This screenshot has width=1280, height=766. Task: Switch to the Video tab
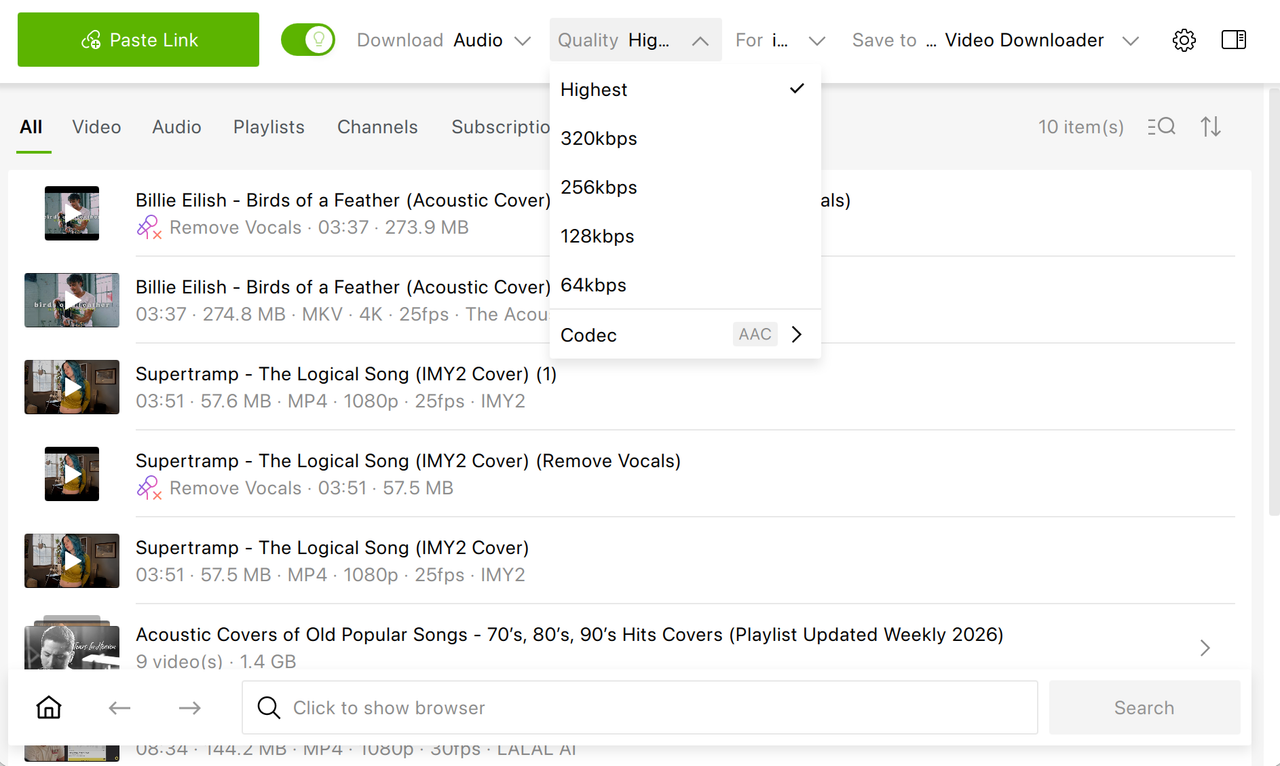tap(96, 127)
